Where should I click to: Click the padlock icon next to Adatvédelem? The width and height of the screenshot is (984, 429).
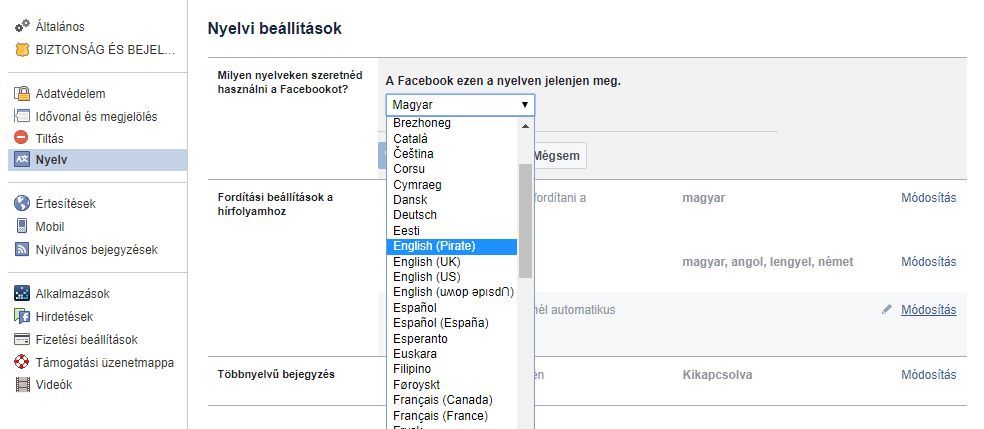(22, 94)
